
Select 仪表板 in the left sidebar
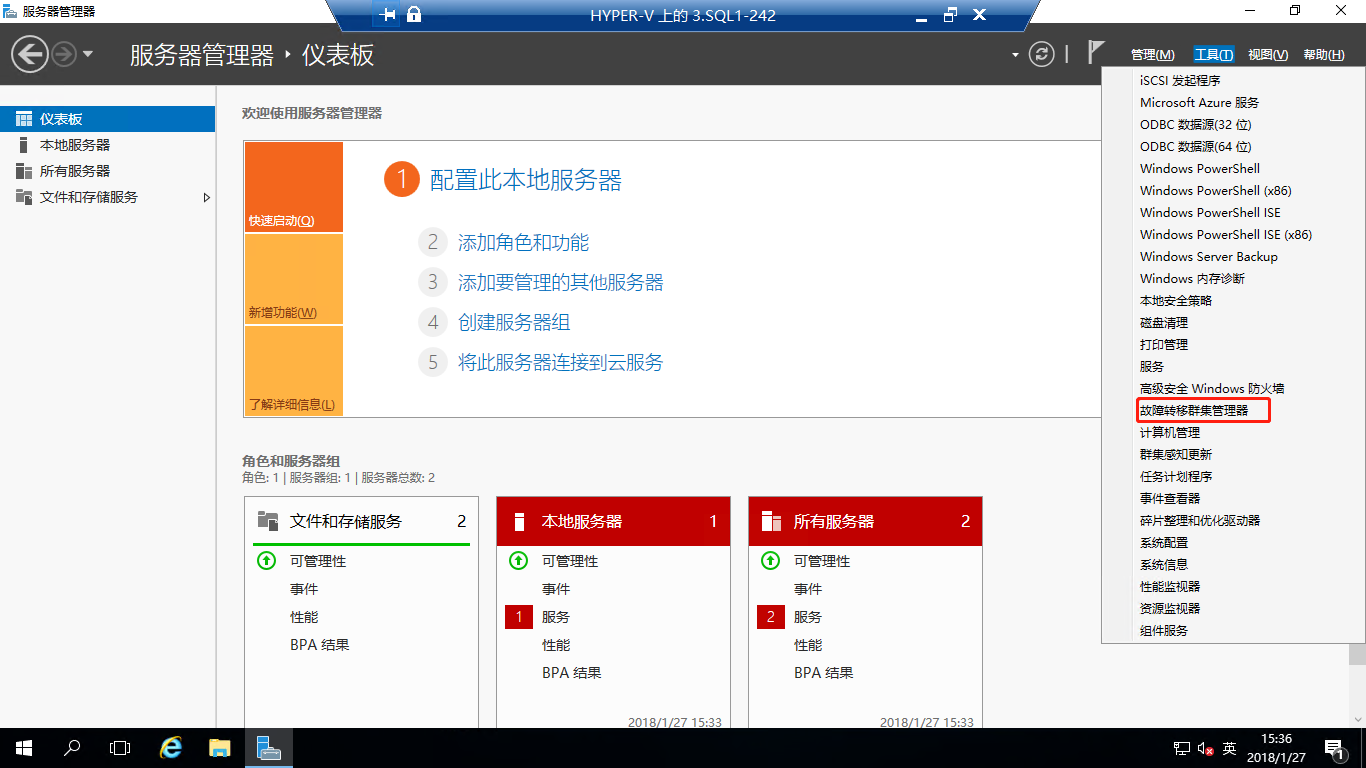point(107,119)
